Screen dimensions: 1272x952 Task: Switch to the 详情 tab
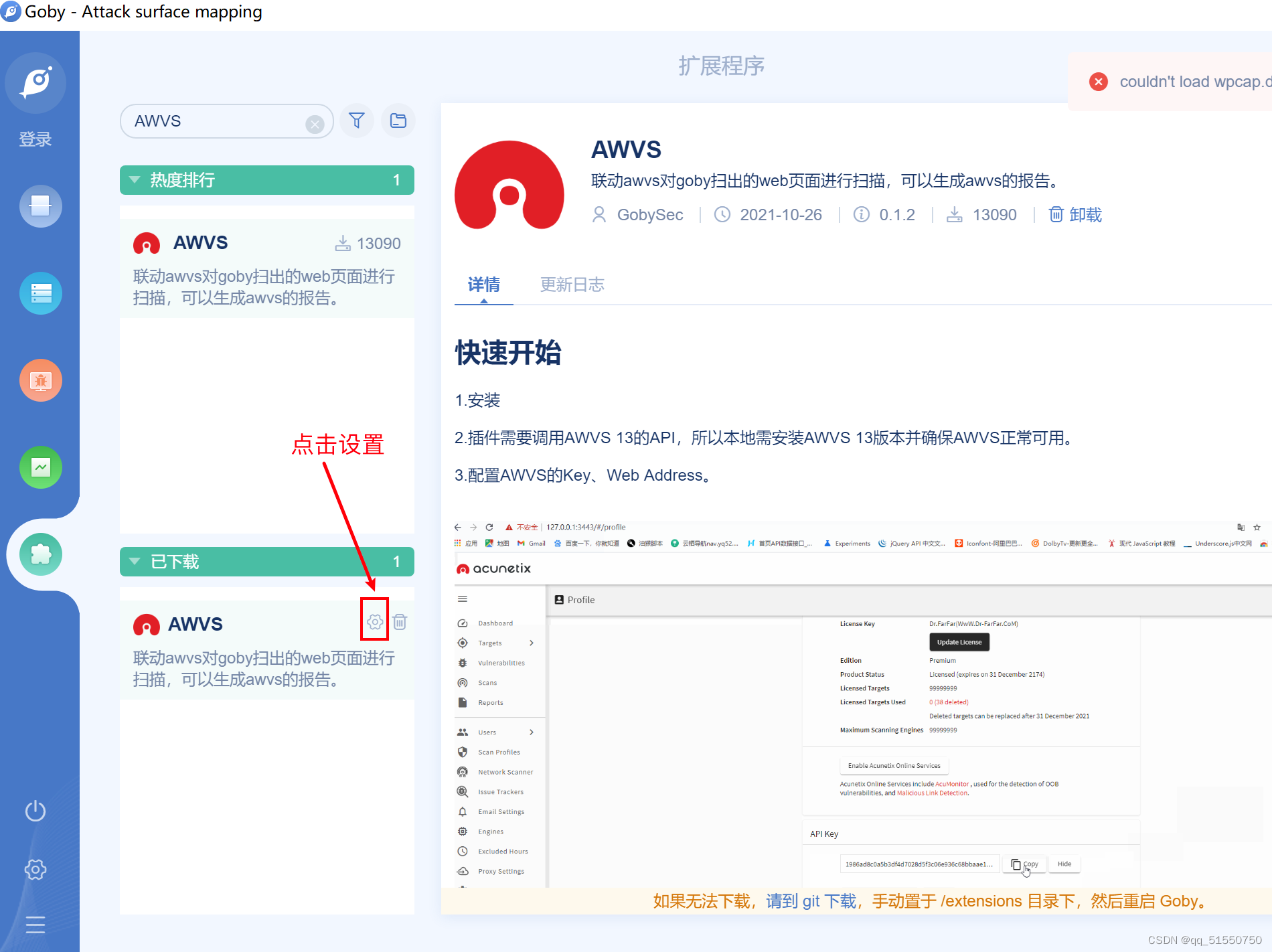coord(484,285)
